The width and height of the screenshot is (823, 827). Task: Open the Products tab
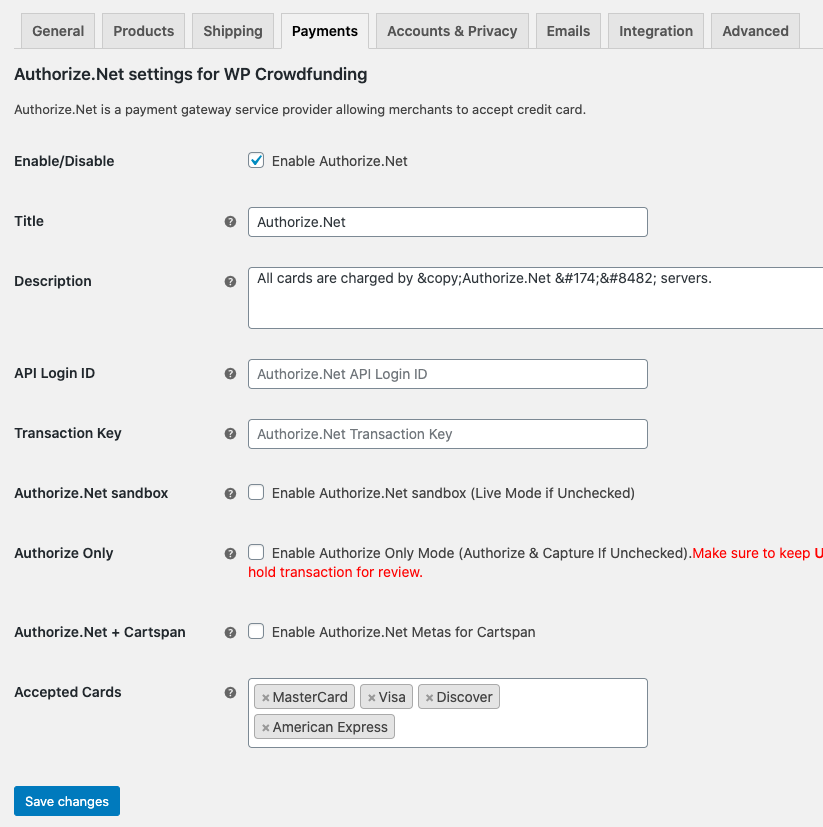pos(143,31)
